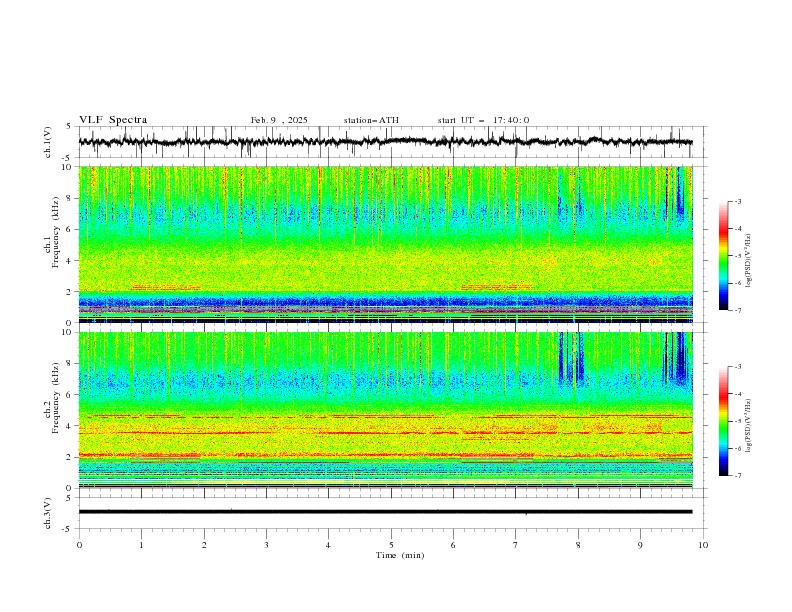Click the time axis tick label "9"
The height and width of the screenshot is (612, 792).
click(640, 545)
